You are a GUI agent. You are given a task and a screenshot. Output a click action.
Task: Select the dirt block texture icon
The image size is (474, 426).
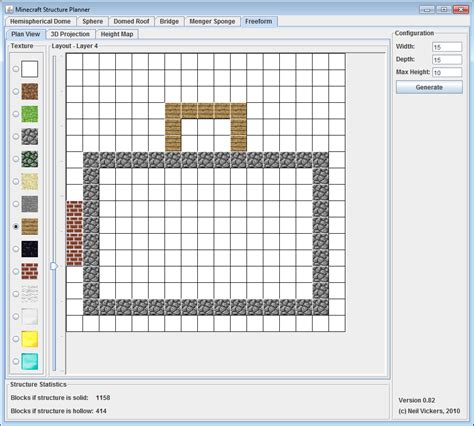coord(30,91)
